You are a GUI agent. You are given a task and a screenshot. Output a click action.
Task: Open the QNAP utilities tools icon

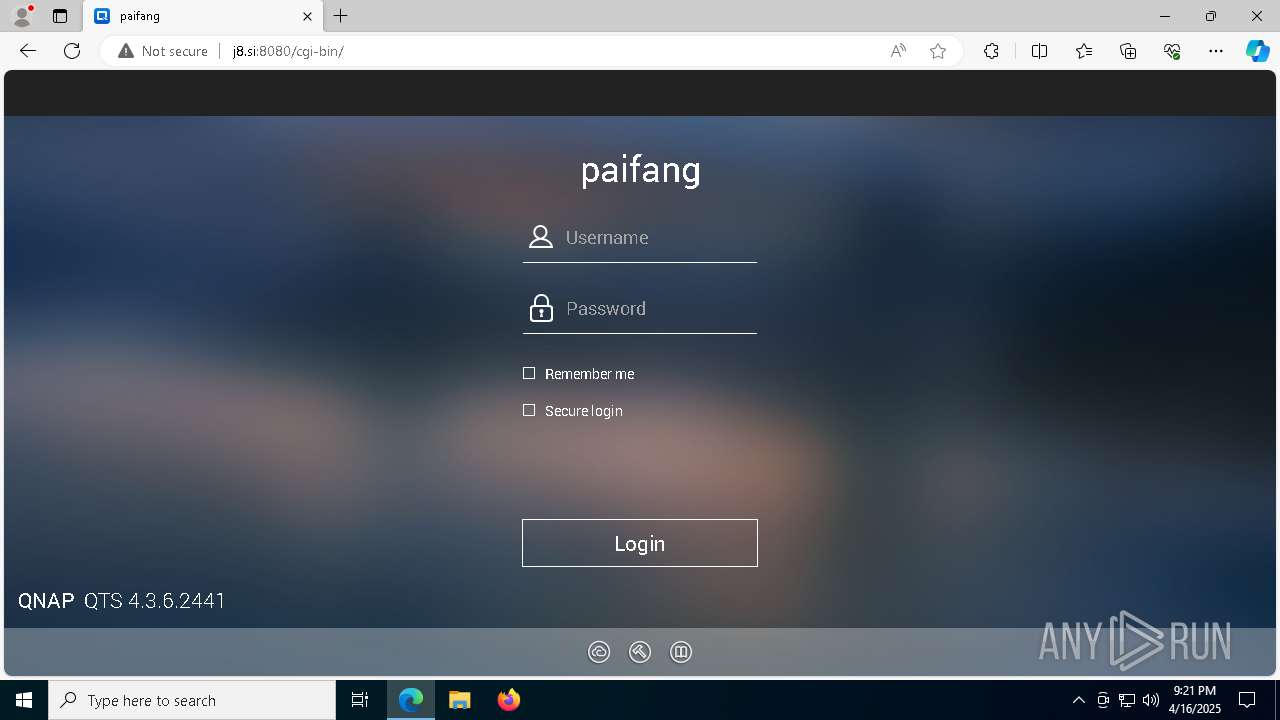pos(640,652)
